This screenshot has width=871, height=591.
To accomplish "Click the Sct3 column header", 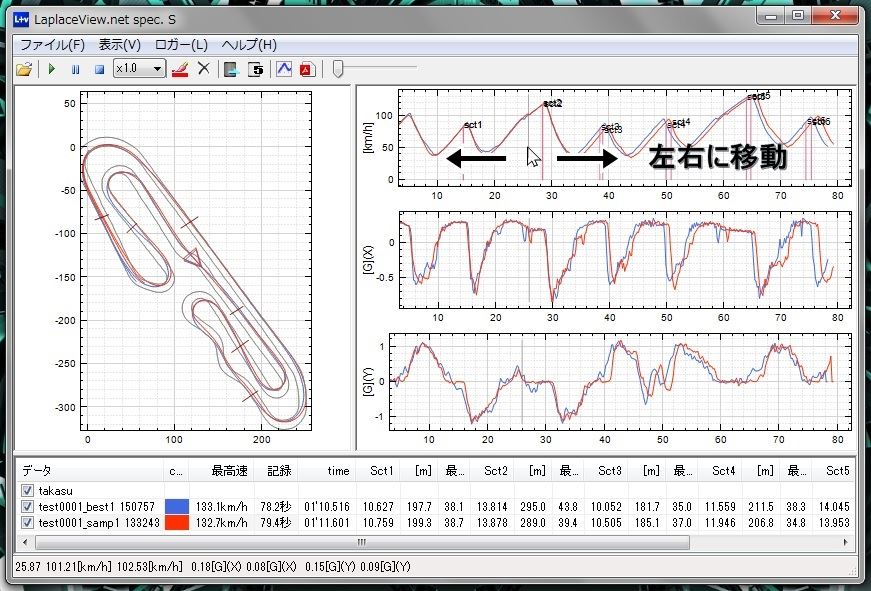I will (x=605, y=471).
